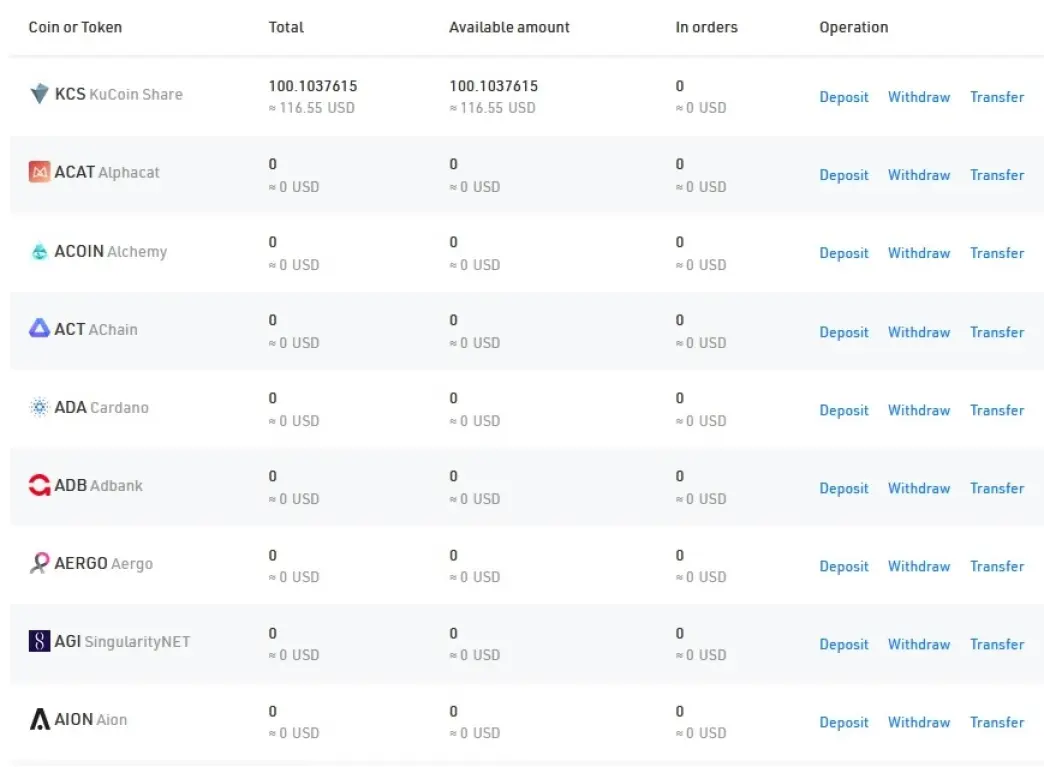Screen dimensions: 1044x767
Task: Open Deposit for AGI SingularityNET
Action: (x=844, y=644)
